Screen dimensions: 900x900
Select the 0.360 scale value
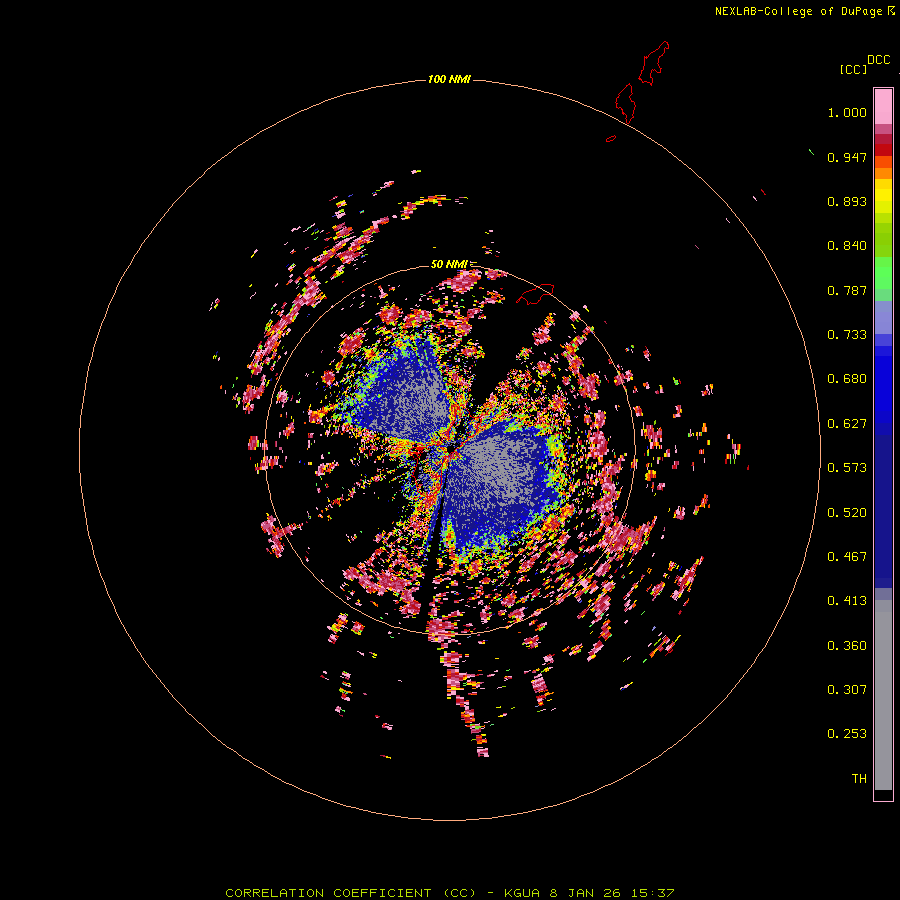click(x=847, y=646)
